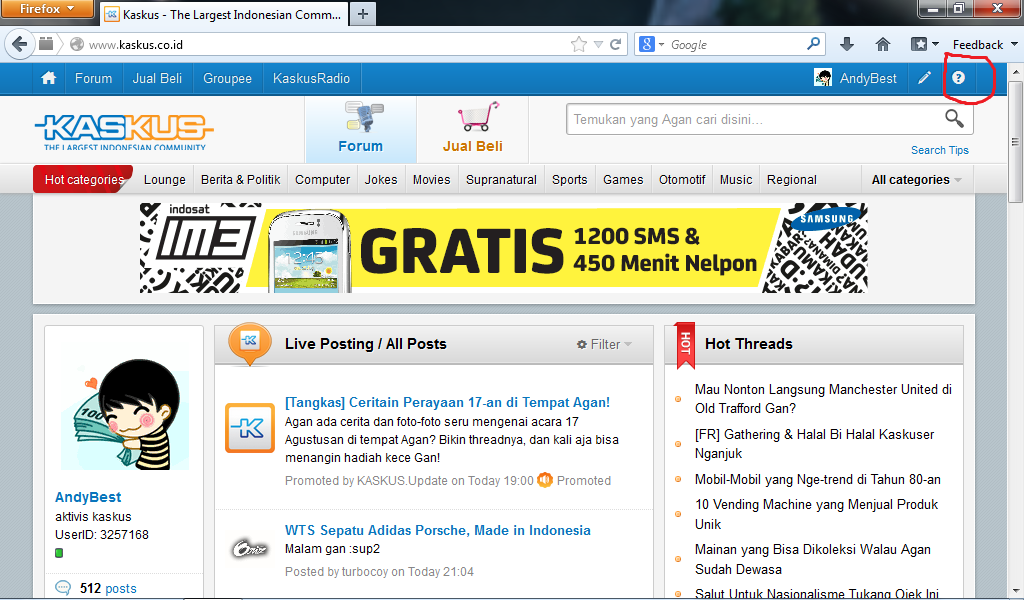
Task: Open Gathering Halal Bi Halal Kaskuser thread
Action: pos(814,443)
